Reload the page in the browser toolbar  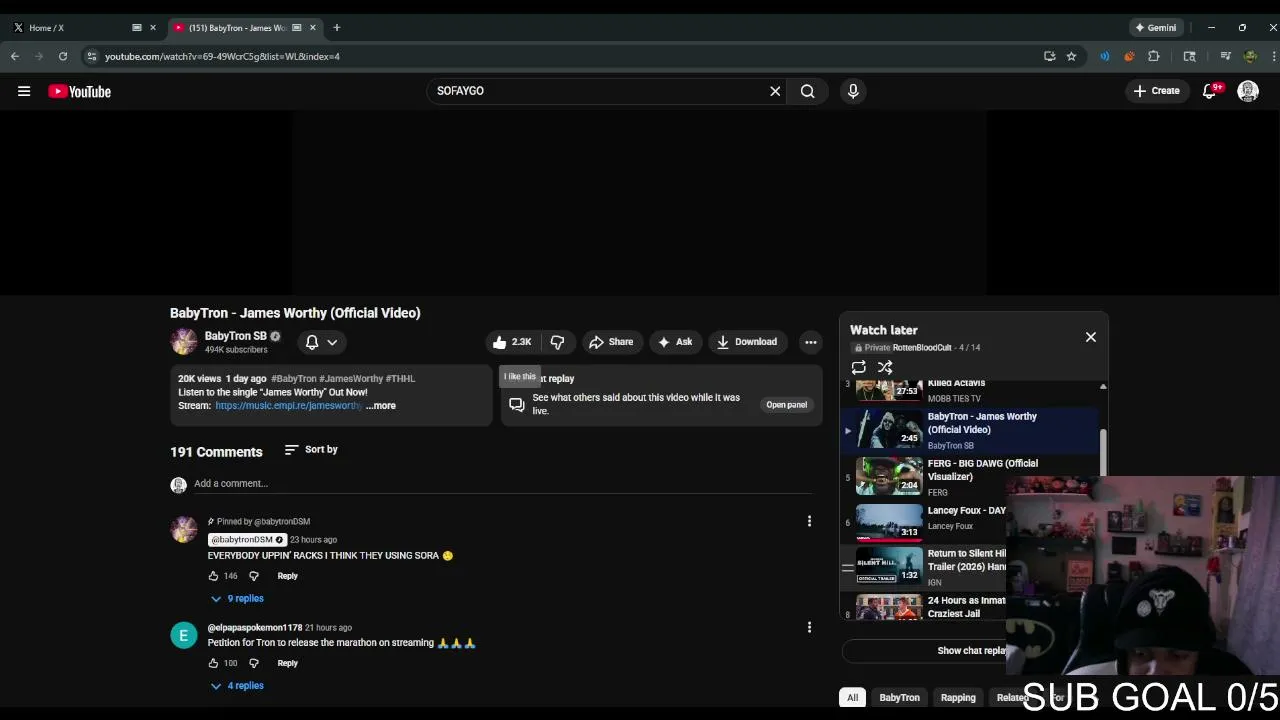tap(63, 56)
